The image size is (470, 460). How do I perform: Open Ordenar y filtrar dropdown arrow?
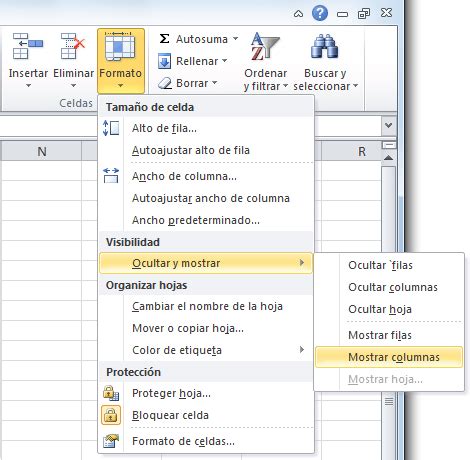pos(285,86)
